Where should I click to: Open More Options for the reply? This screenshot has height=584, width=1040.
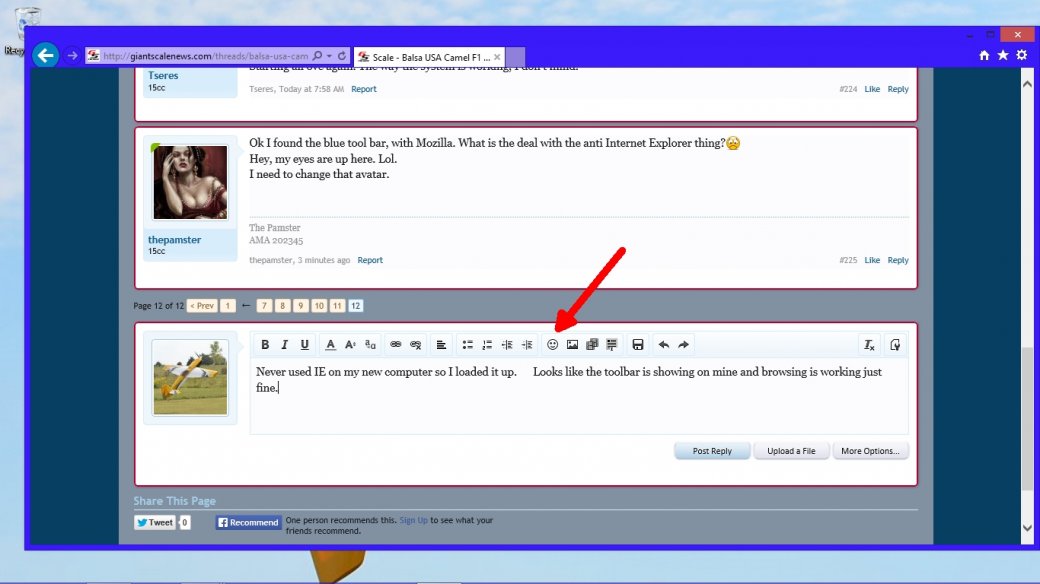point(870,451)
